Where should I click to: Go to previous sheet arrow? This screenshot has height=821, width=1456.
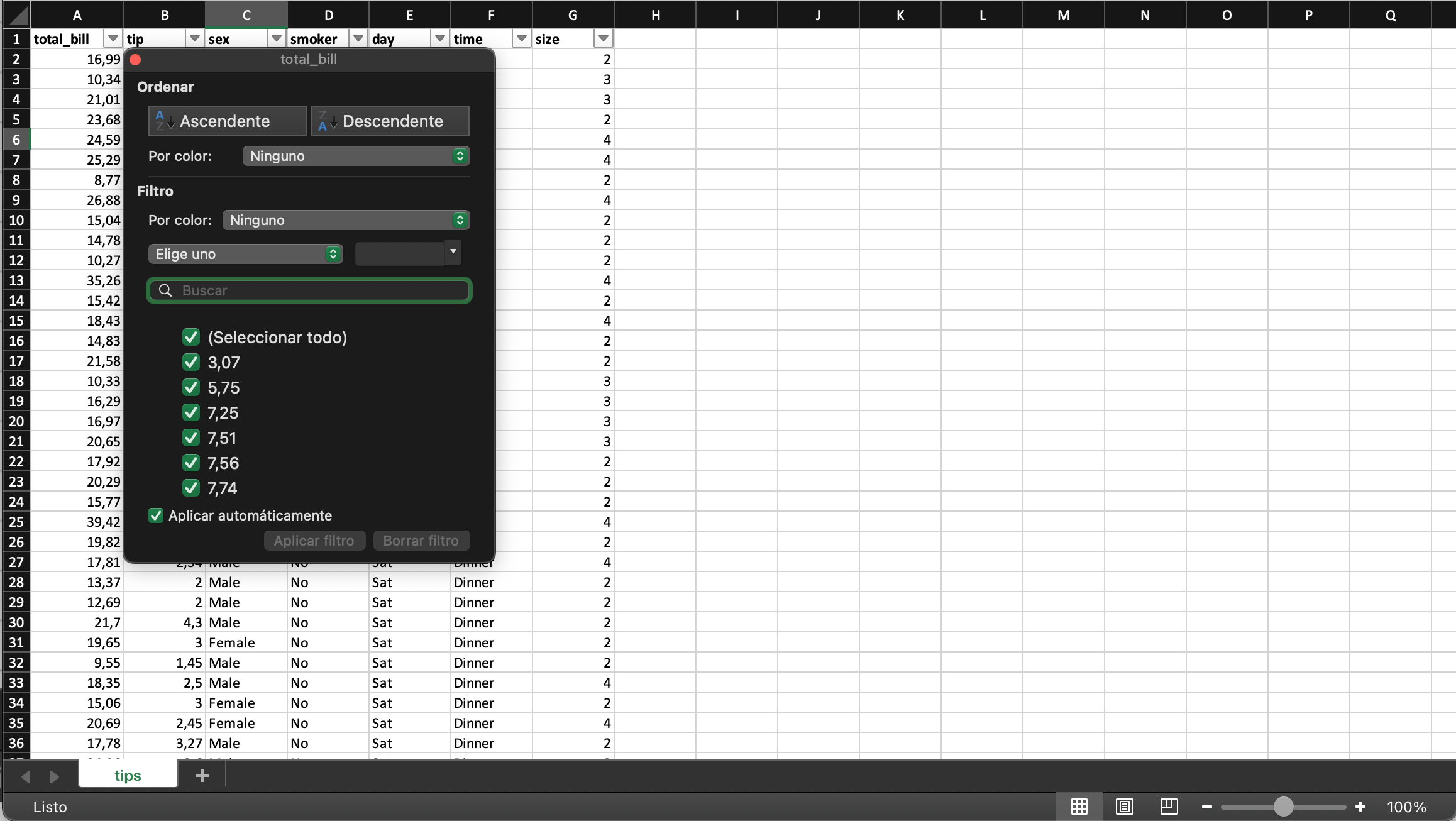pyautogui.click(x=26, y=777)
